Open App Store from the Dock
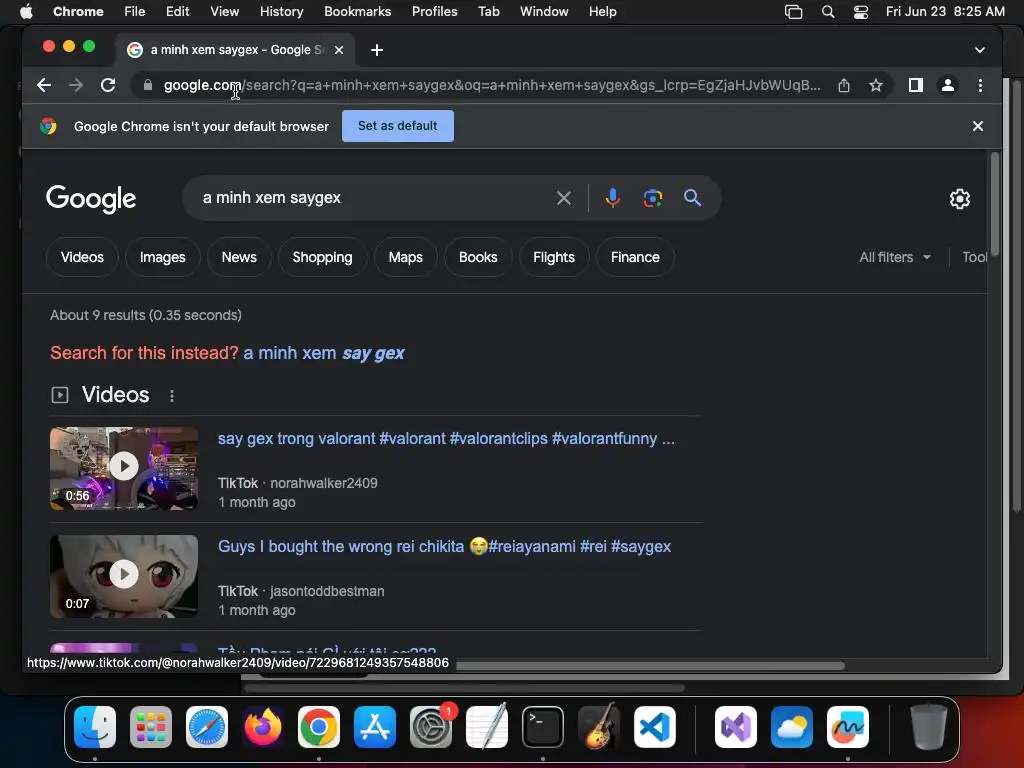Screen dimensions: 1024x768 coord(375,727)
